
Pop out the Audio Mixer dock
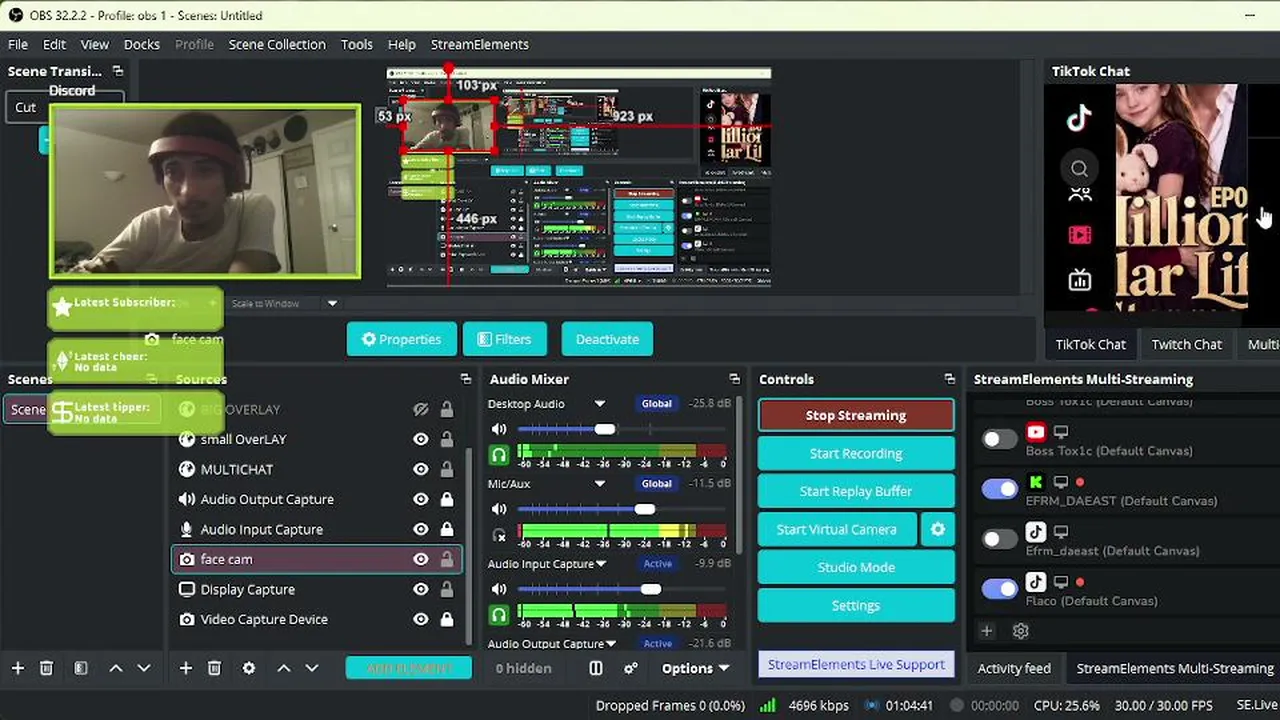734,379
